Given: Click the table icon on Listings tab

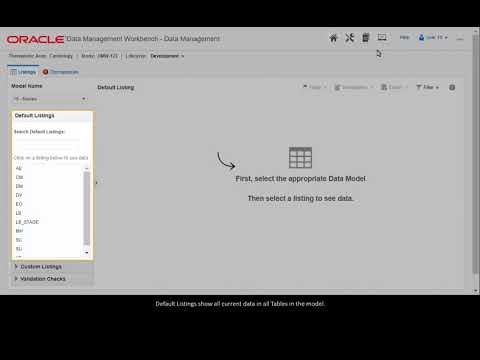Looking at the screenshot, I should click(13, 72).
